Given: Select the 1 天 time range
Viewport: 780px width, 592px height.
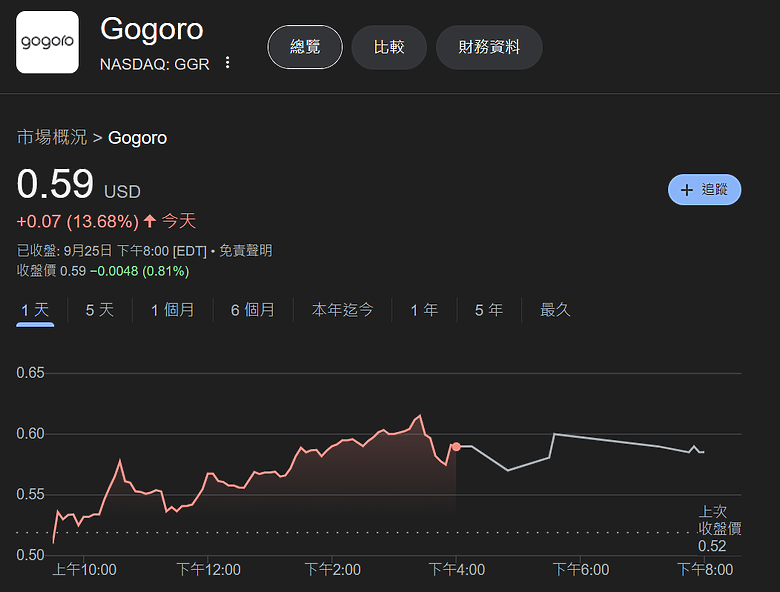Looking at the screenshot, I should (35, 310).
